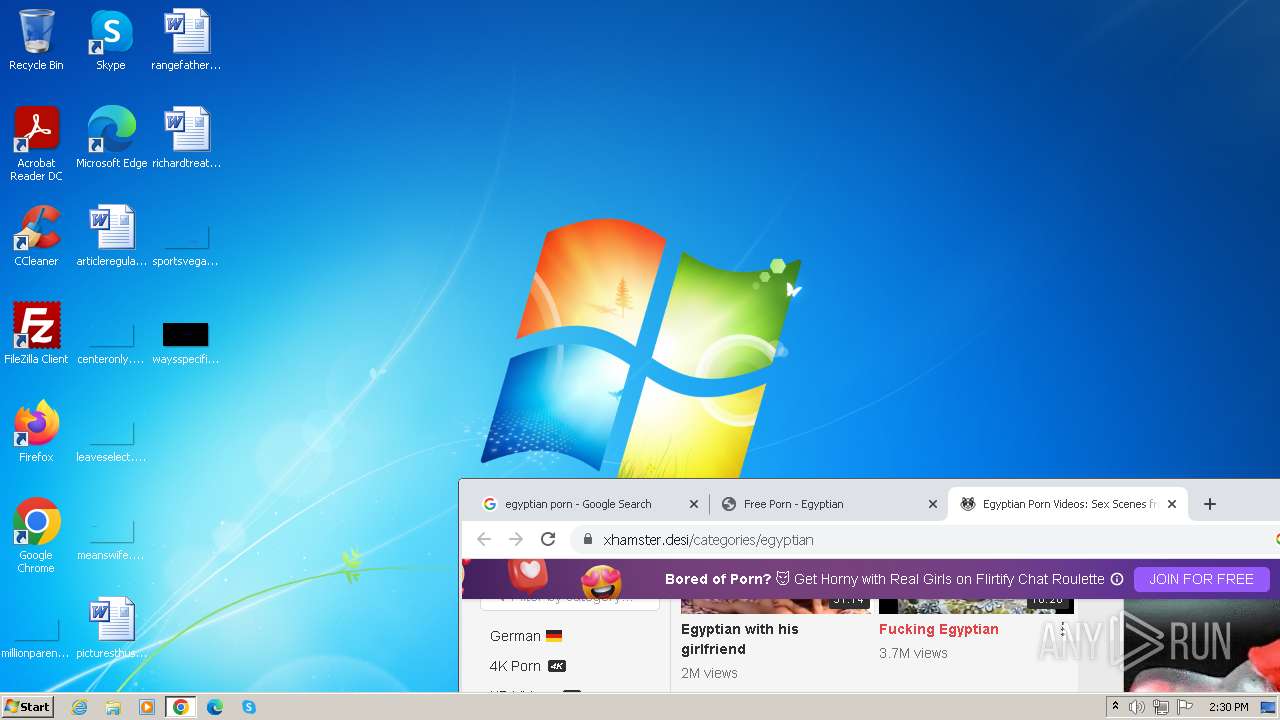Switch to Chrome in the taskbar
This screenshot has height=720, width=1280.
pyautogui.click(x=181, y=707)
